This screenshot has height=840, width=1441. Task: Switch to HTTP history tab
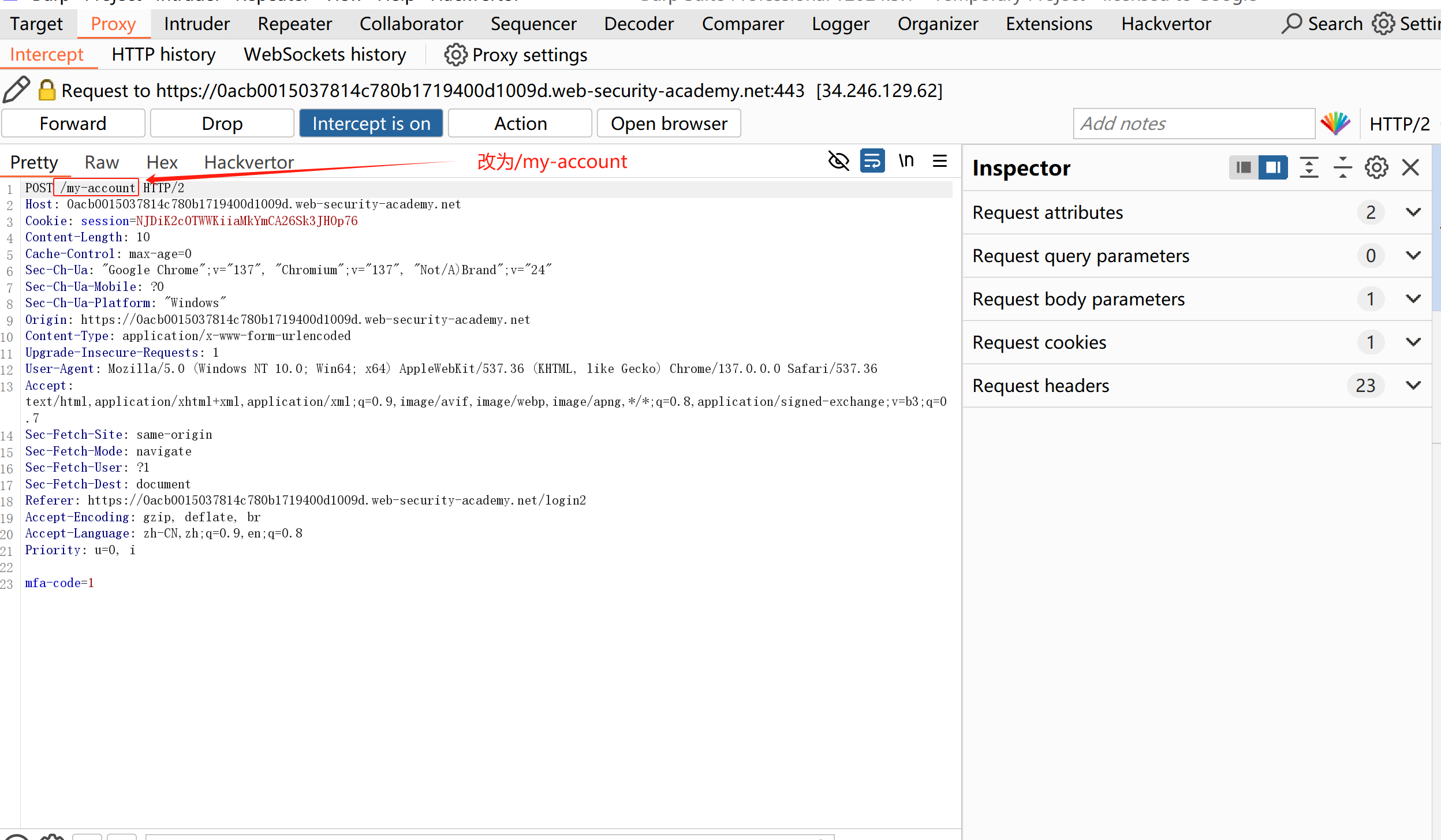pyautogui.click(x=163, y=54)
